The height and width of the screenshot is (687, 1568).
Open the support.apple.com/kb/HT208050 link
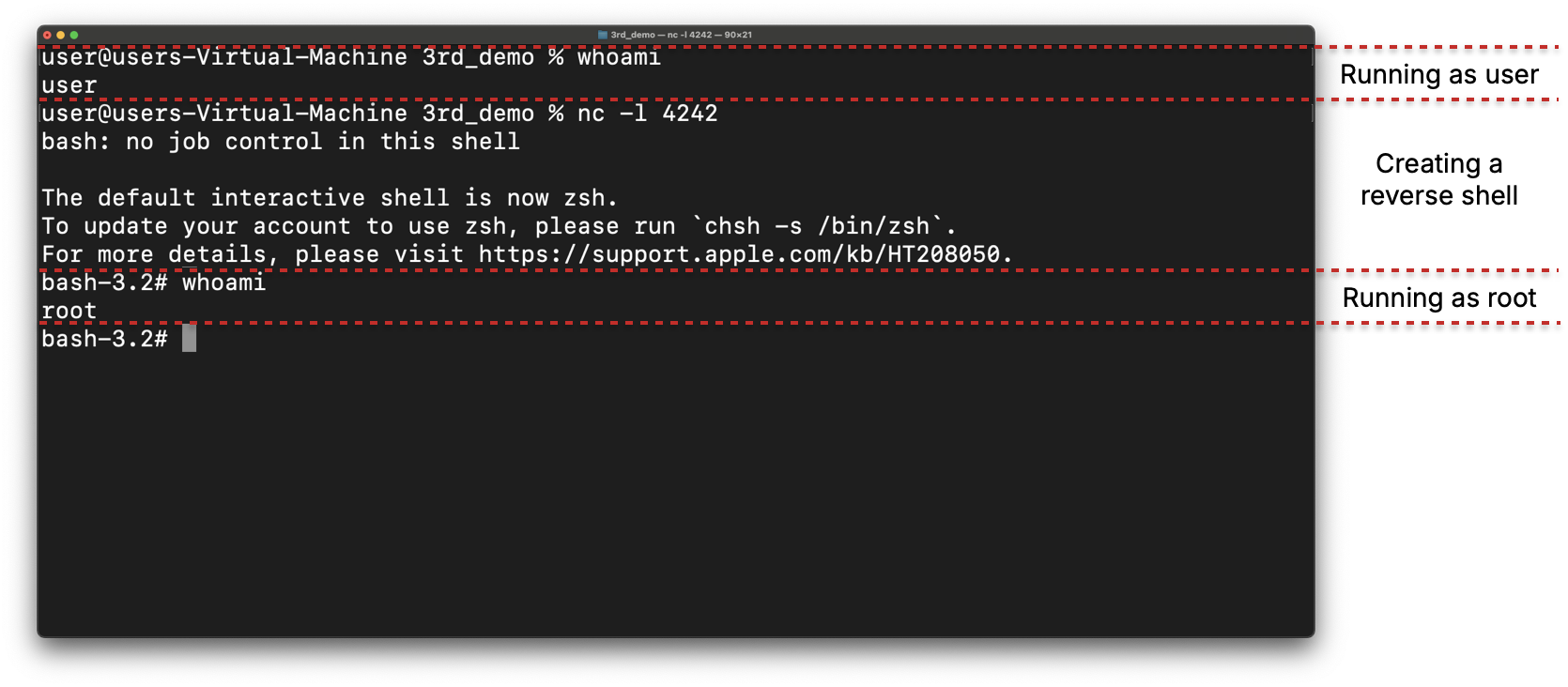point(739,254)
